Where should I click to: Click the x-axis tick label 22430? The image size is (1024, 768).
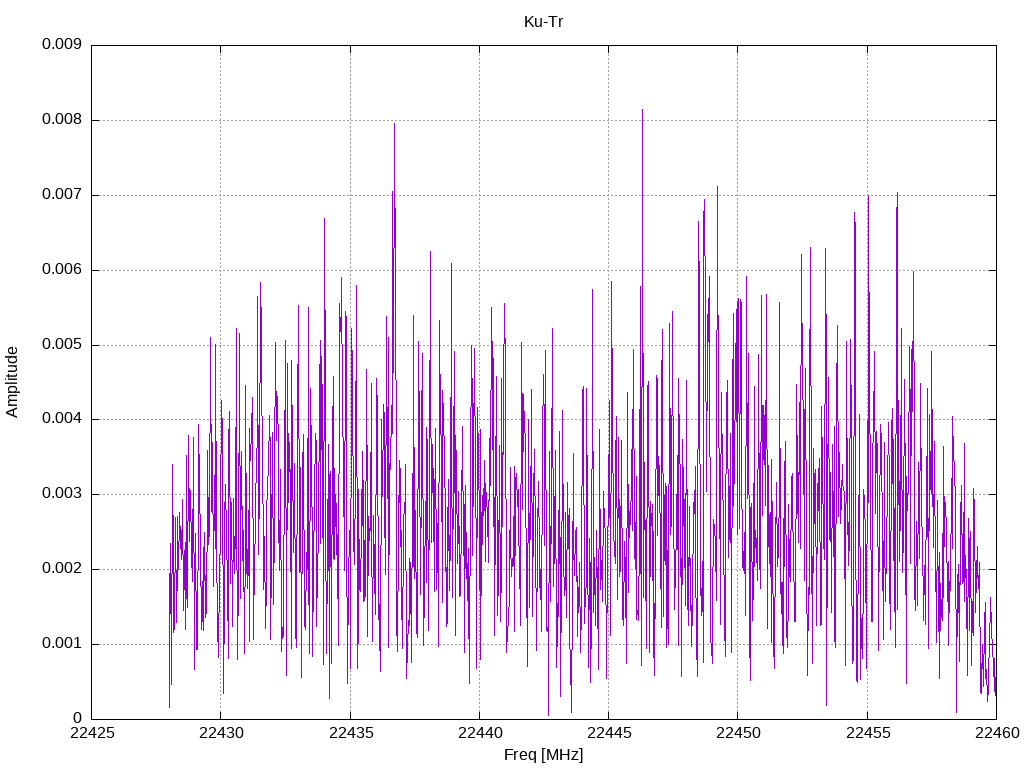221,733
